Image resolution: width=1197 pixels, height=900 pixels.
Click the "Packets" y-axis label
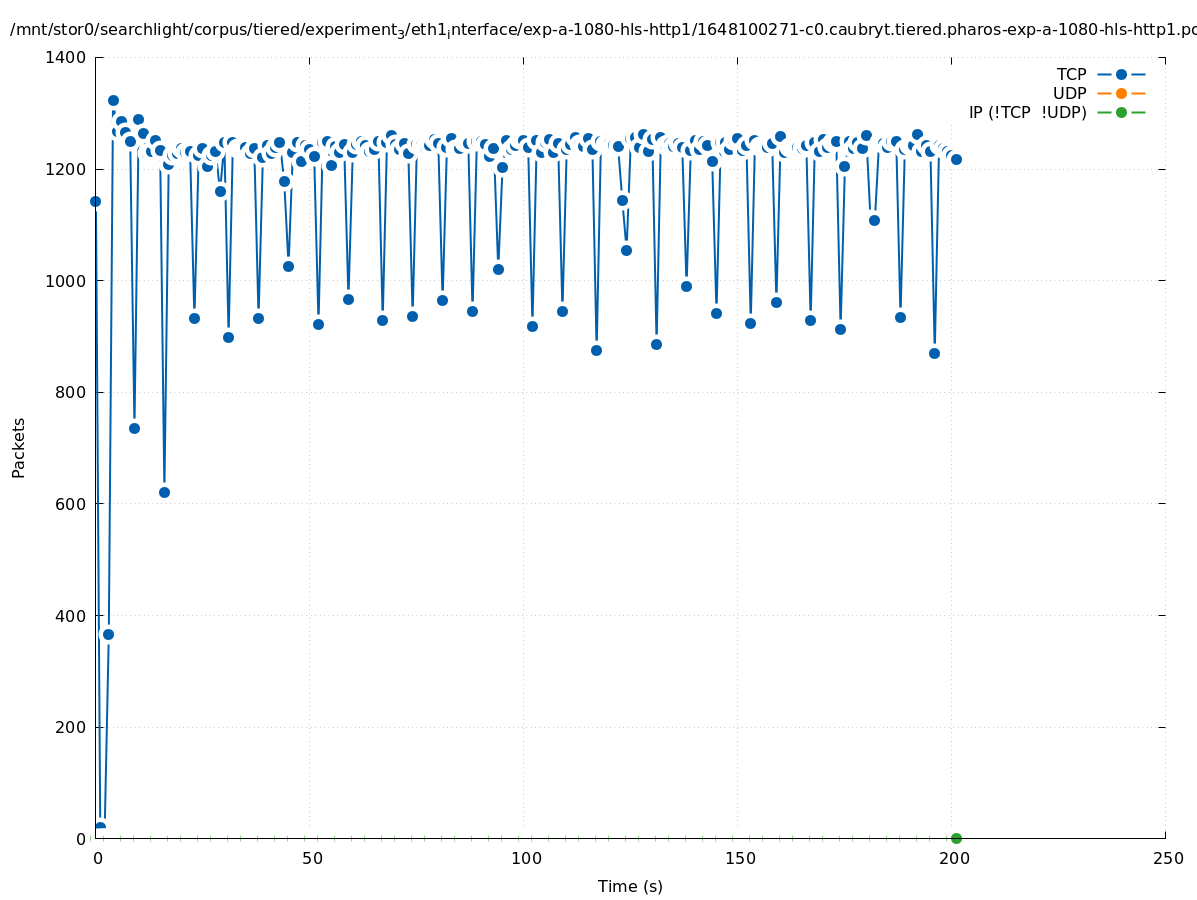19,447
